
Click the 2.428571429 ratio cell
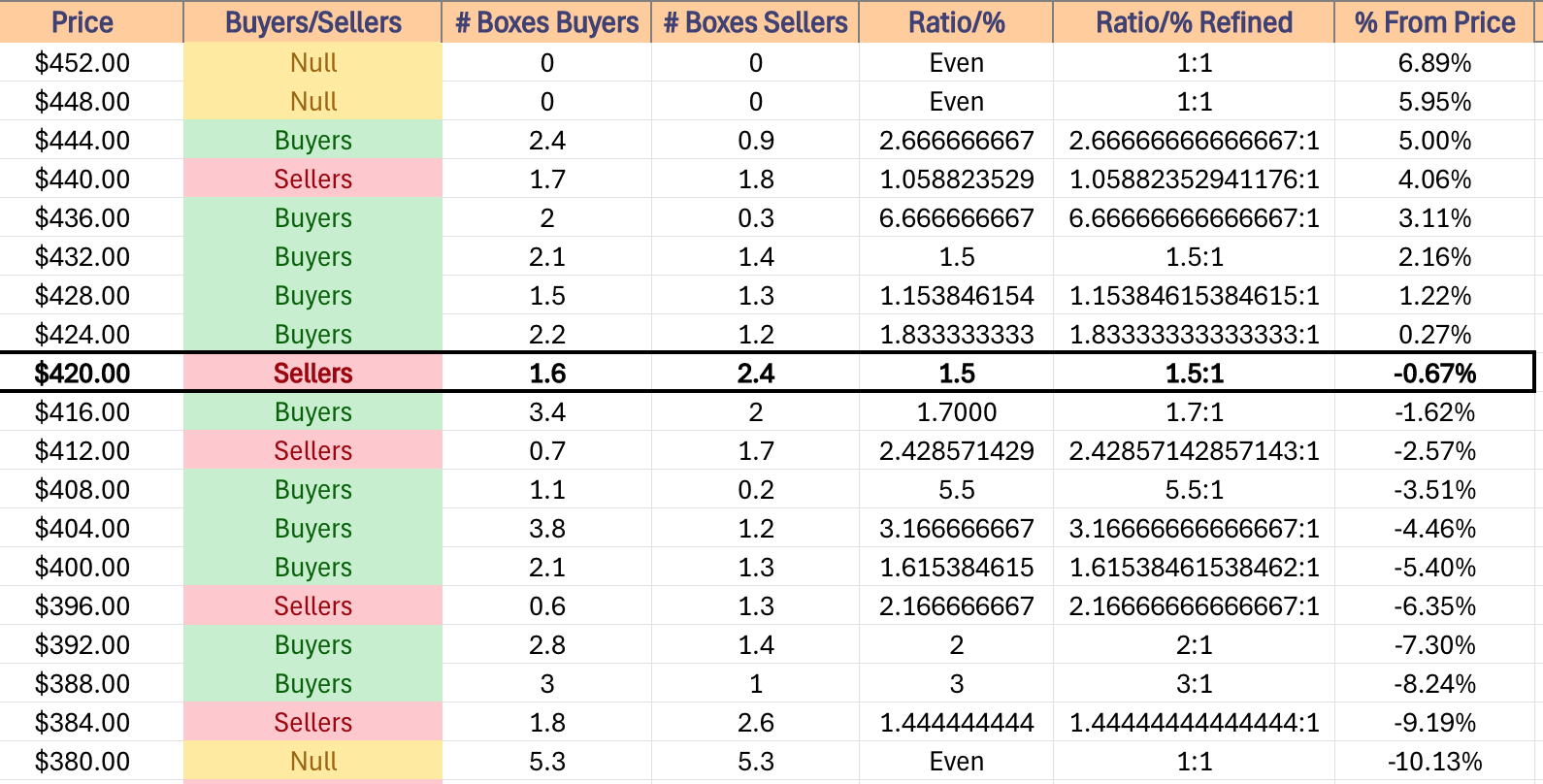click(956, 451)
